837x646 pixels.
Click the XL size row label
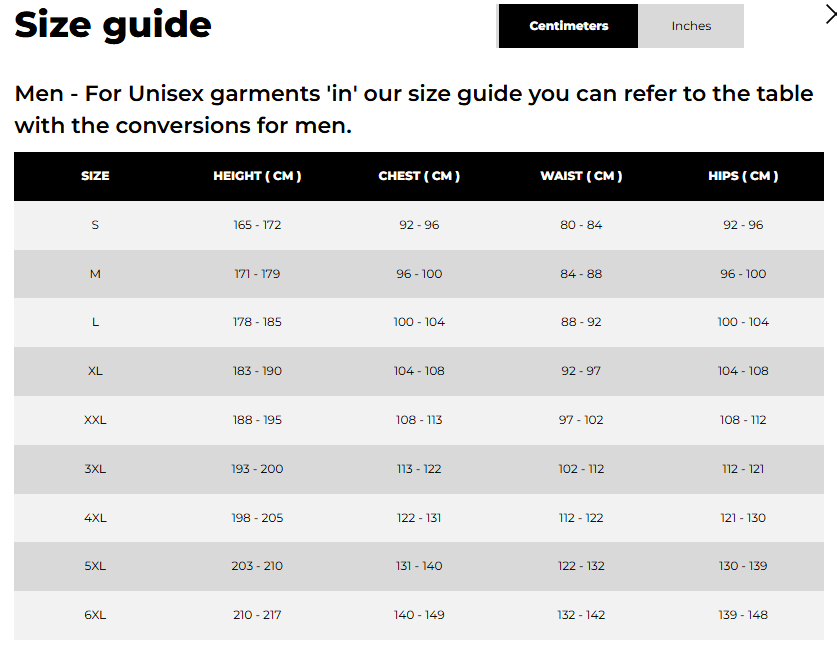tap(95, 371)
